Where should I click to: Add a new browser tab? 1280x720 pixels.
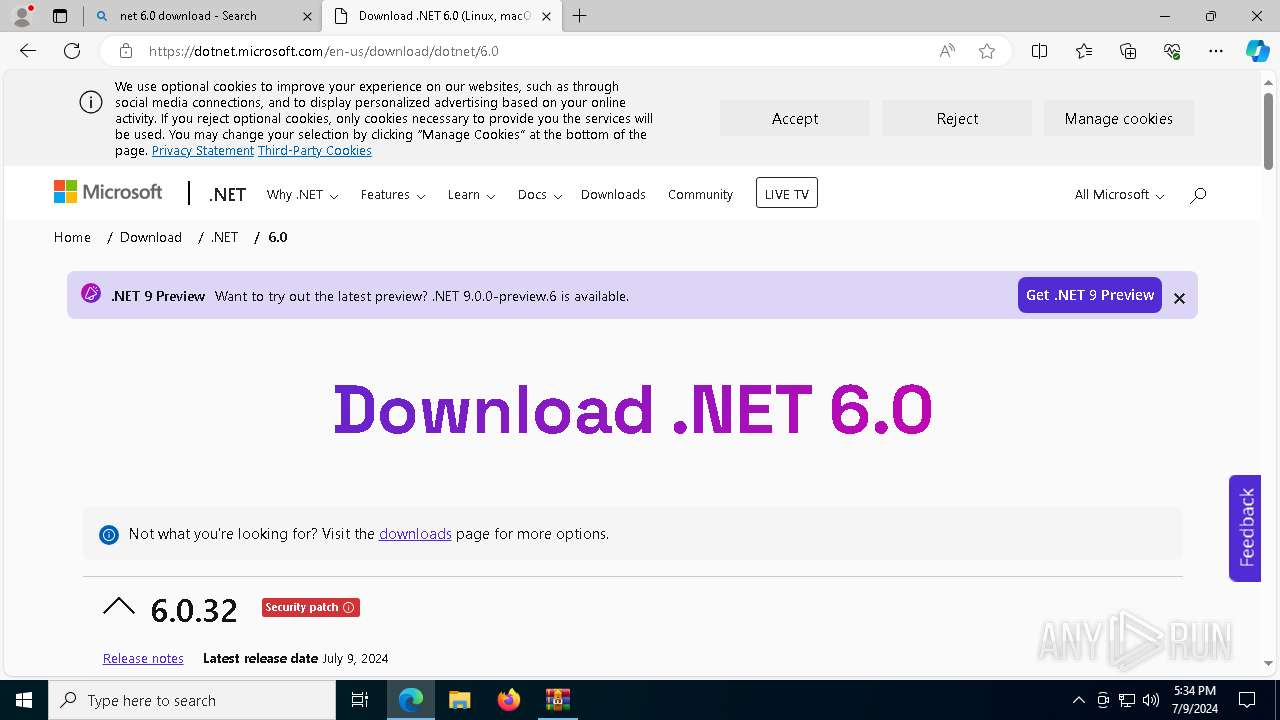click(x=579, y=16)
